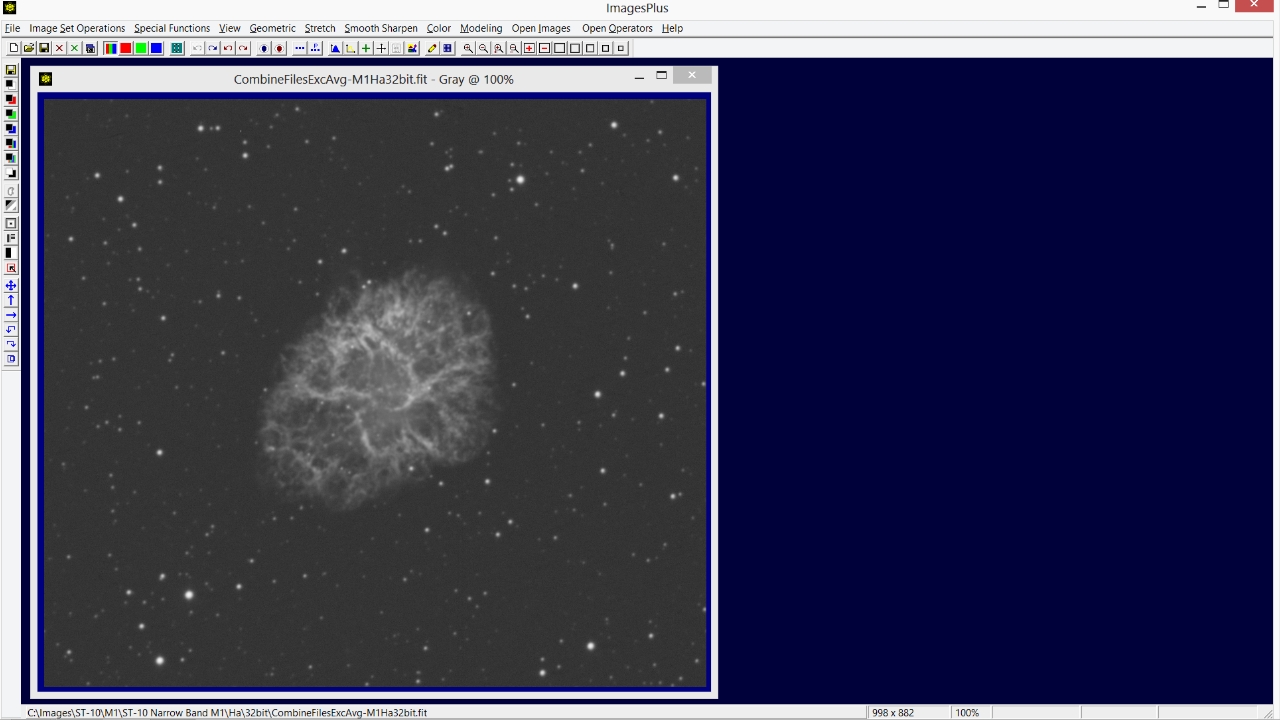Click the blue right arrow sidebar icon
Image resolution: width=1280 pixels, height=720 pixels.
point(11,315)
